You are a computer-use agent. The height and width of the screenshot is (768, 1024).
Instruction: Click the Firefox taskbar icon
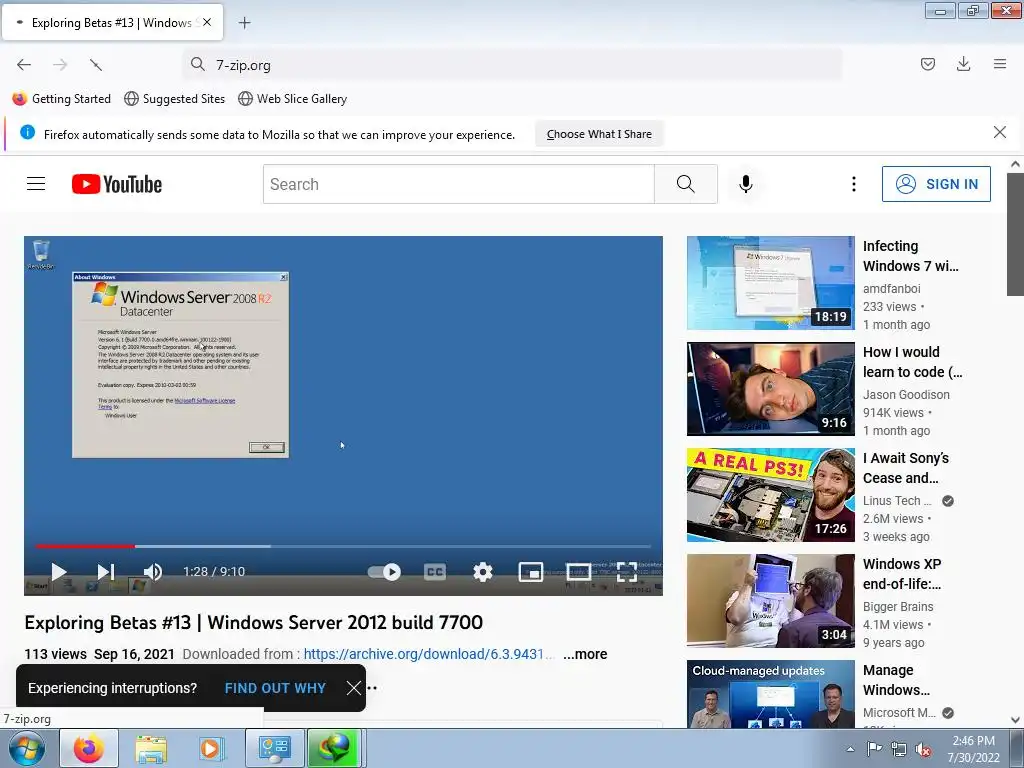click(x=89, y=748)
